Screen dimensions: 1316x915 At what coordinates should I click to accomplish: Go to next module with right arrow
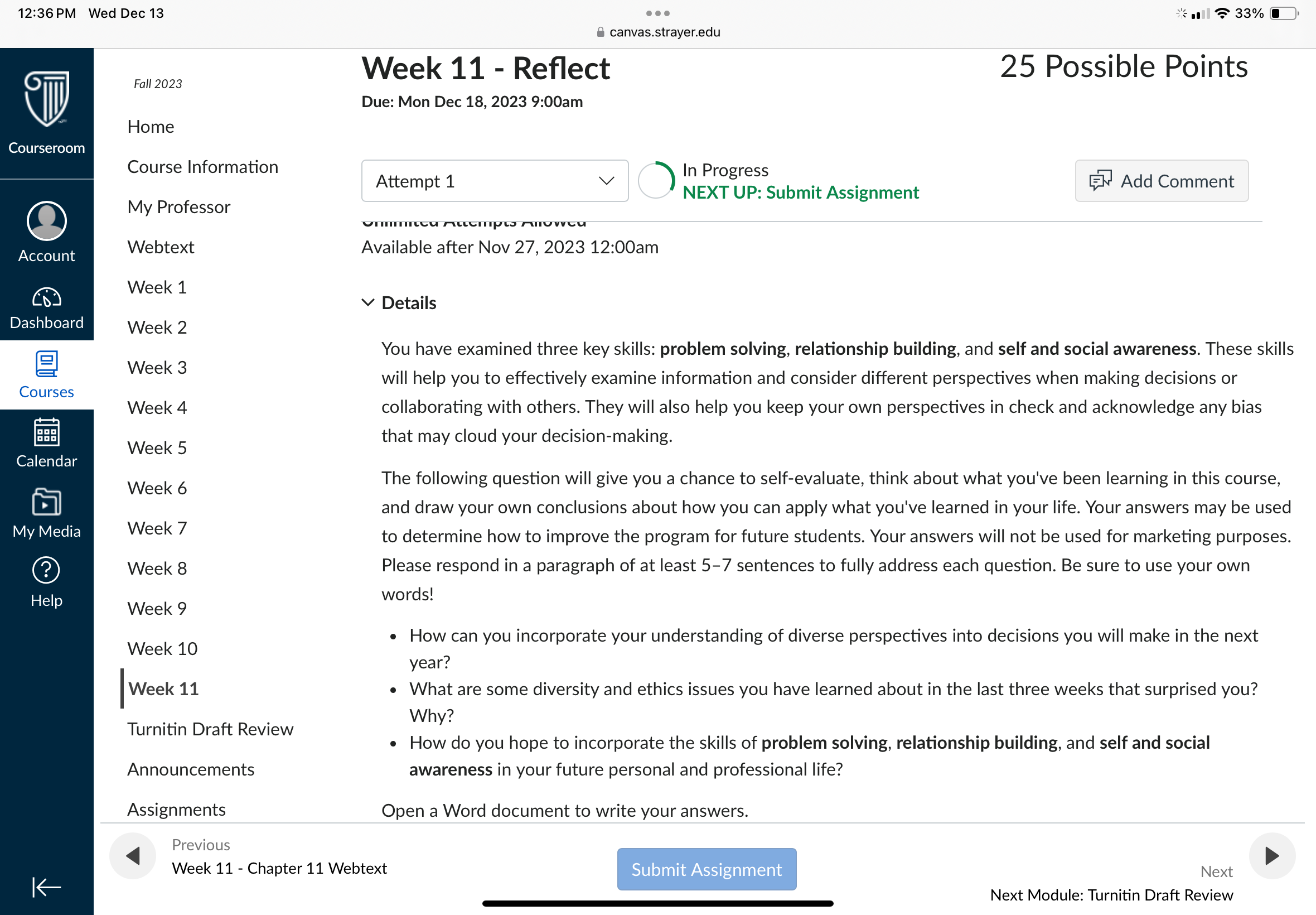click(1272, 856)
